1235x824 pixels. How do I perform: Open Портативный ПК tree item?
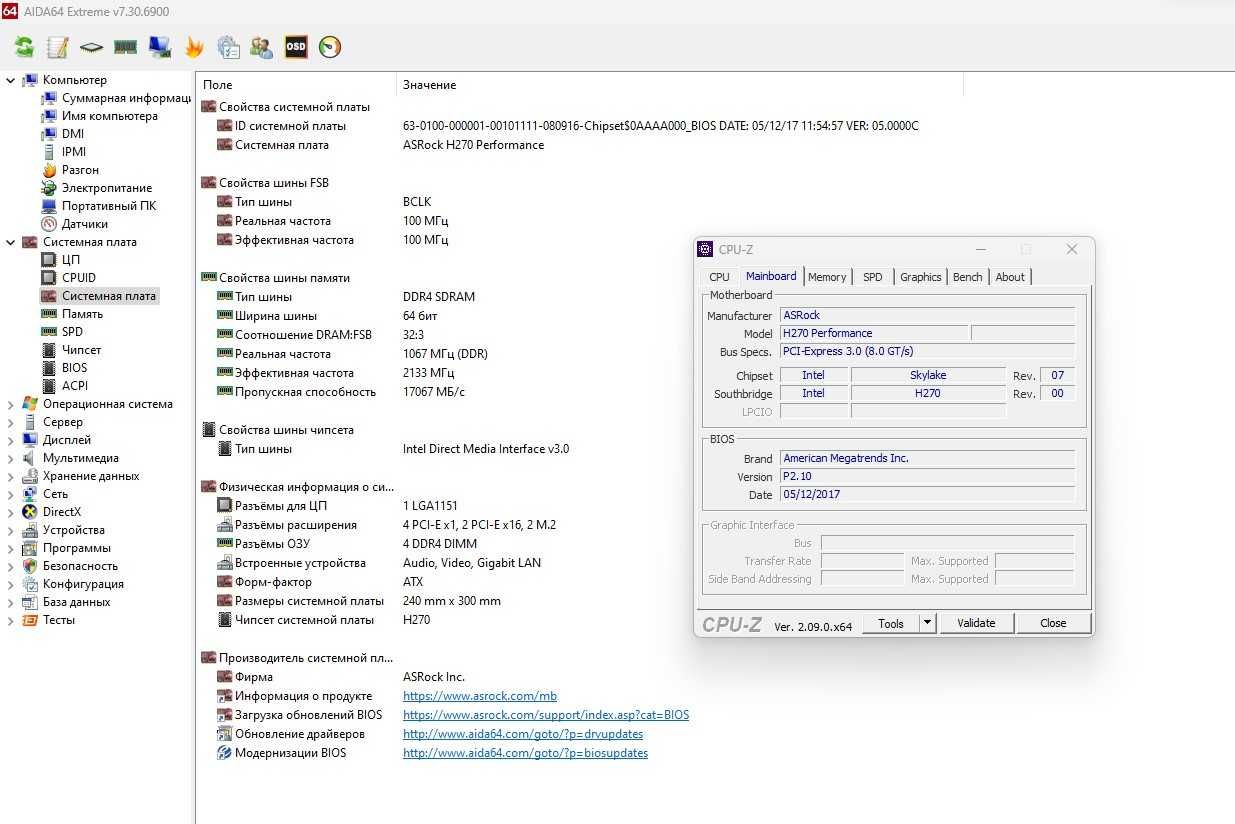click(x=108, y=206)
